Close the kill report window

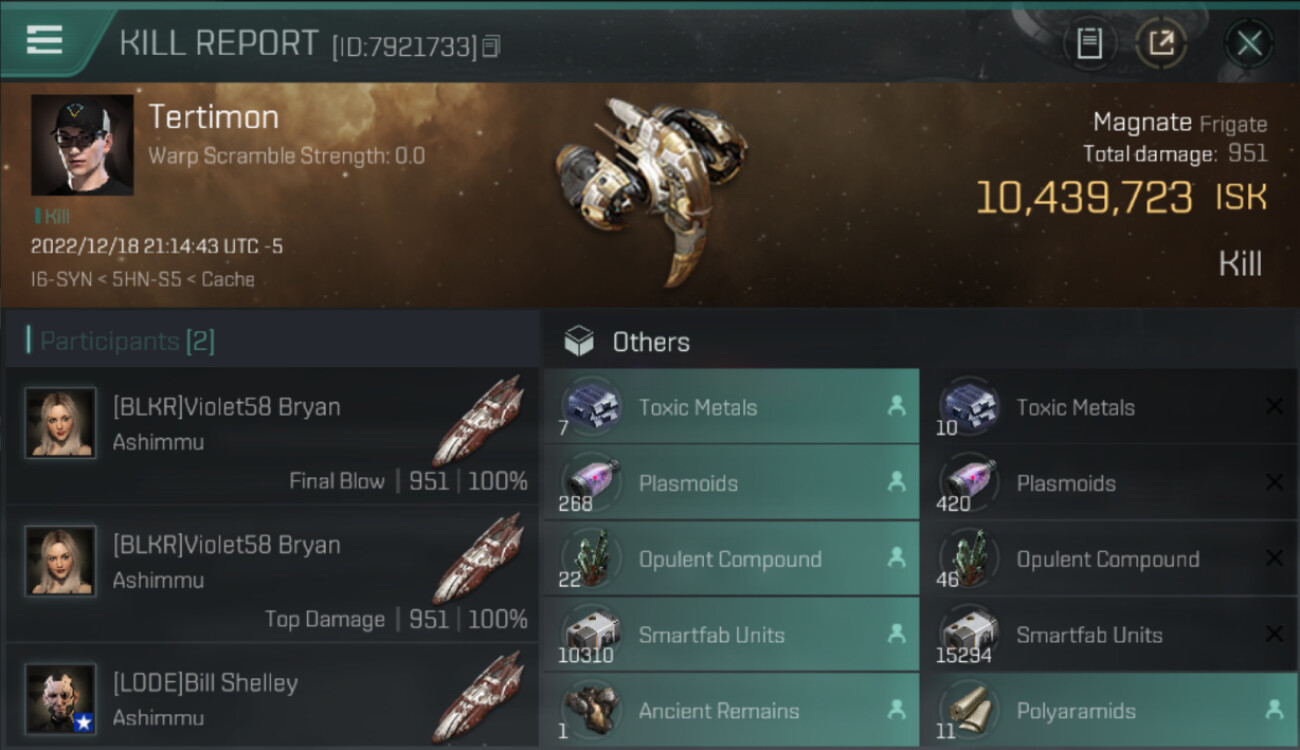pos(1249,43)
